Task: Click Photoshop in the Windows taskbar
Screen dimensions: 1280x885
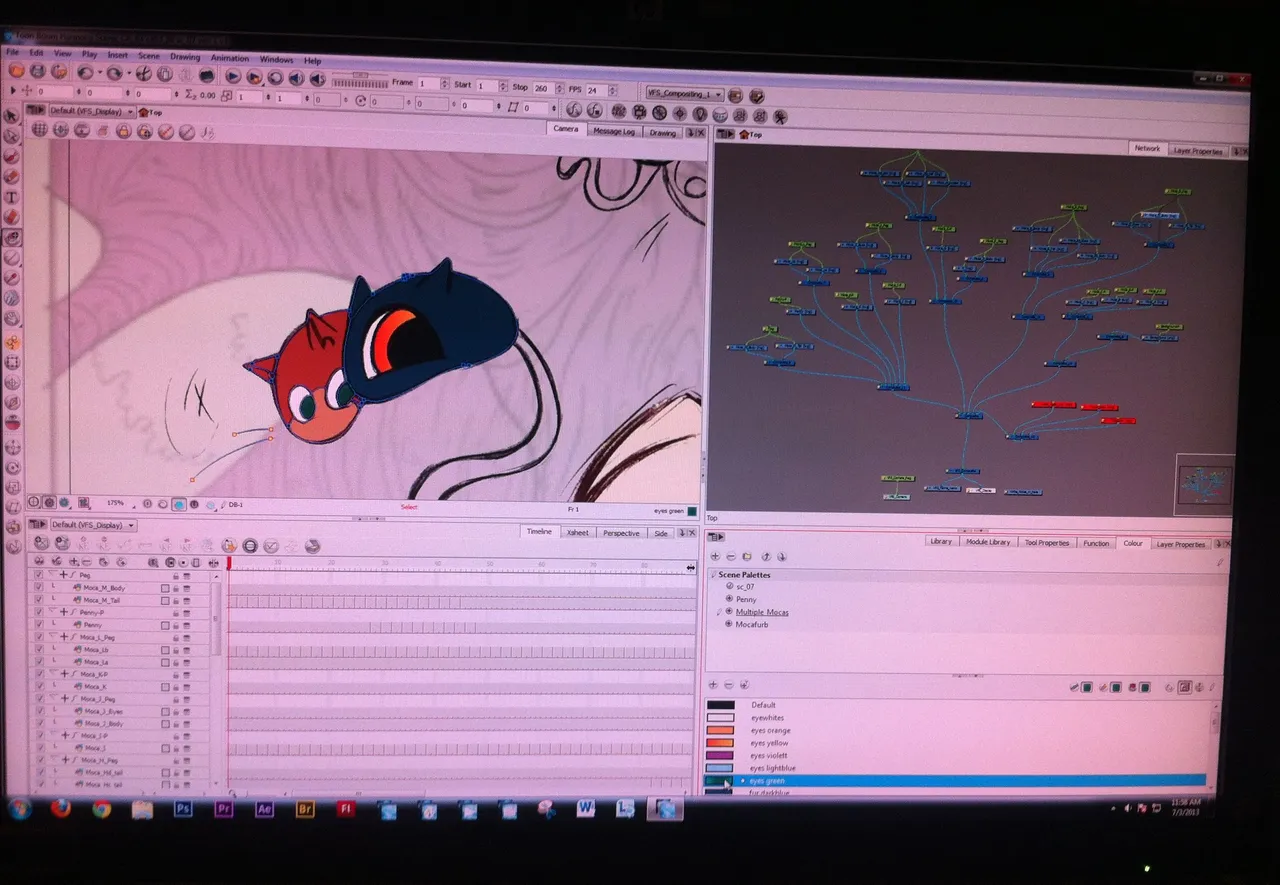Action: tap(183, 808)
